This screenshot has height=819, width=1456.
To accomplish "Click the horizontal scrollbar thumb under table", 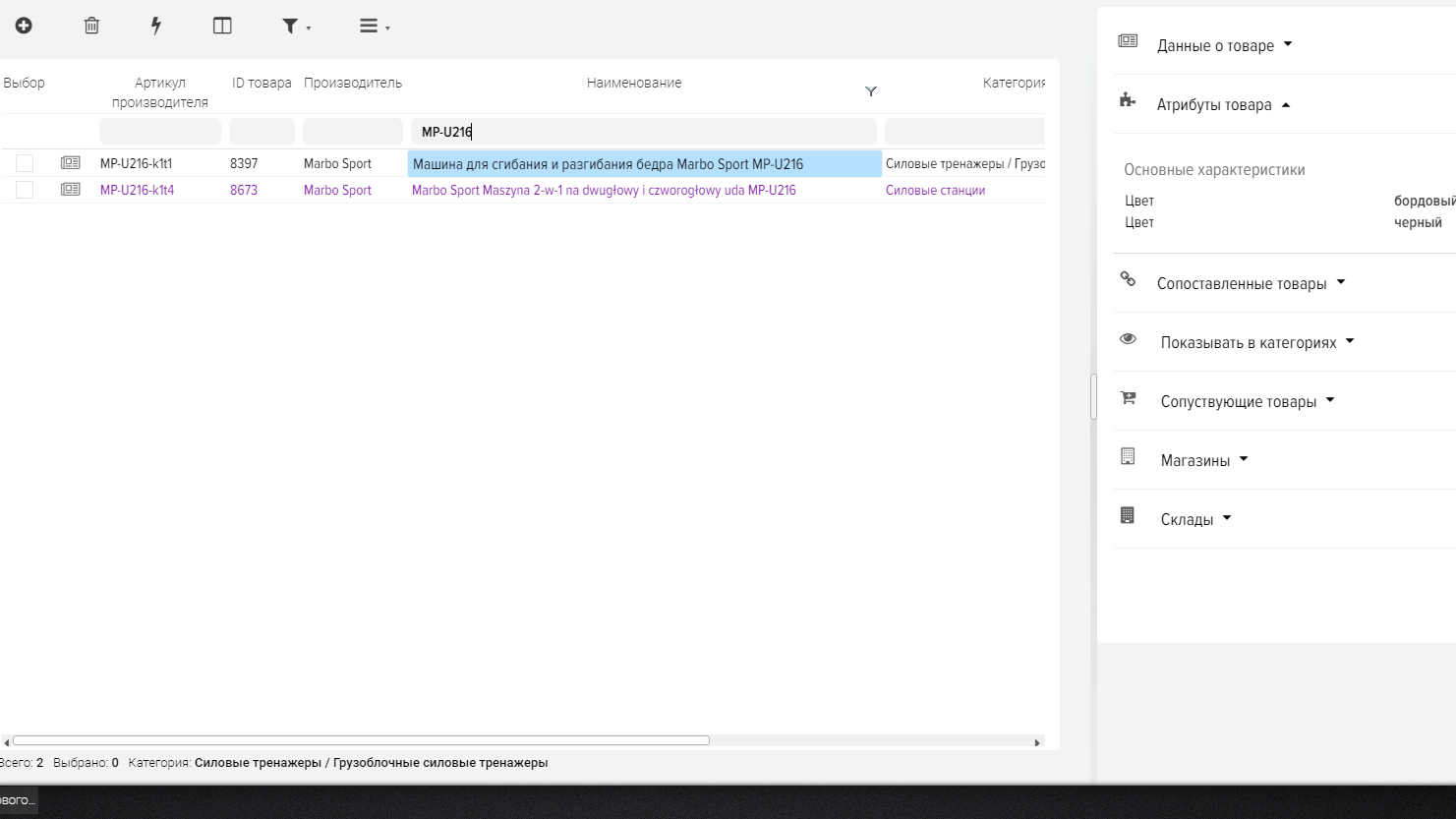I will pos(361,740).
